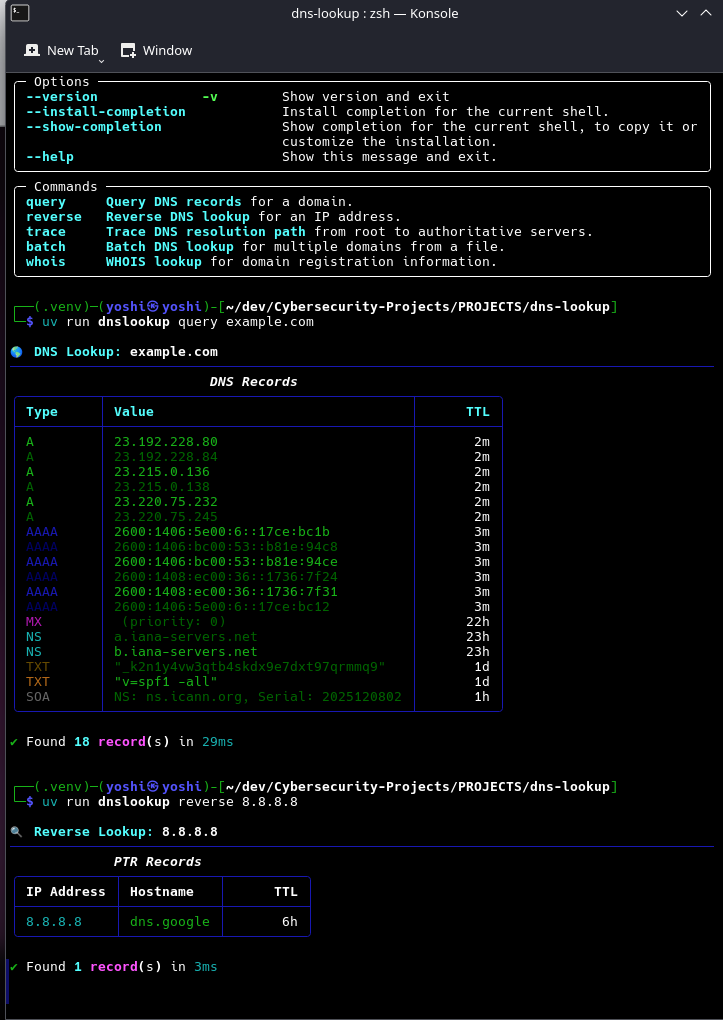Click the --show-completion option
Screen dimensions: 723x1020
[x=94, y=127]
